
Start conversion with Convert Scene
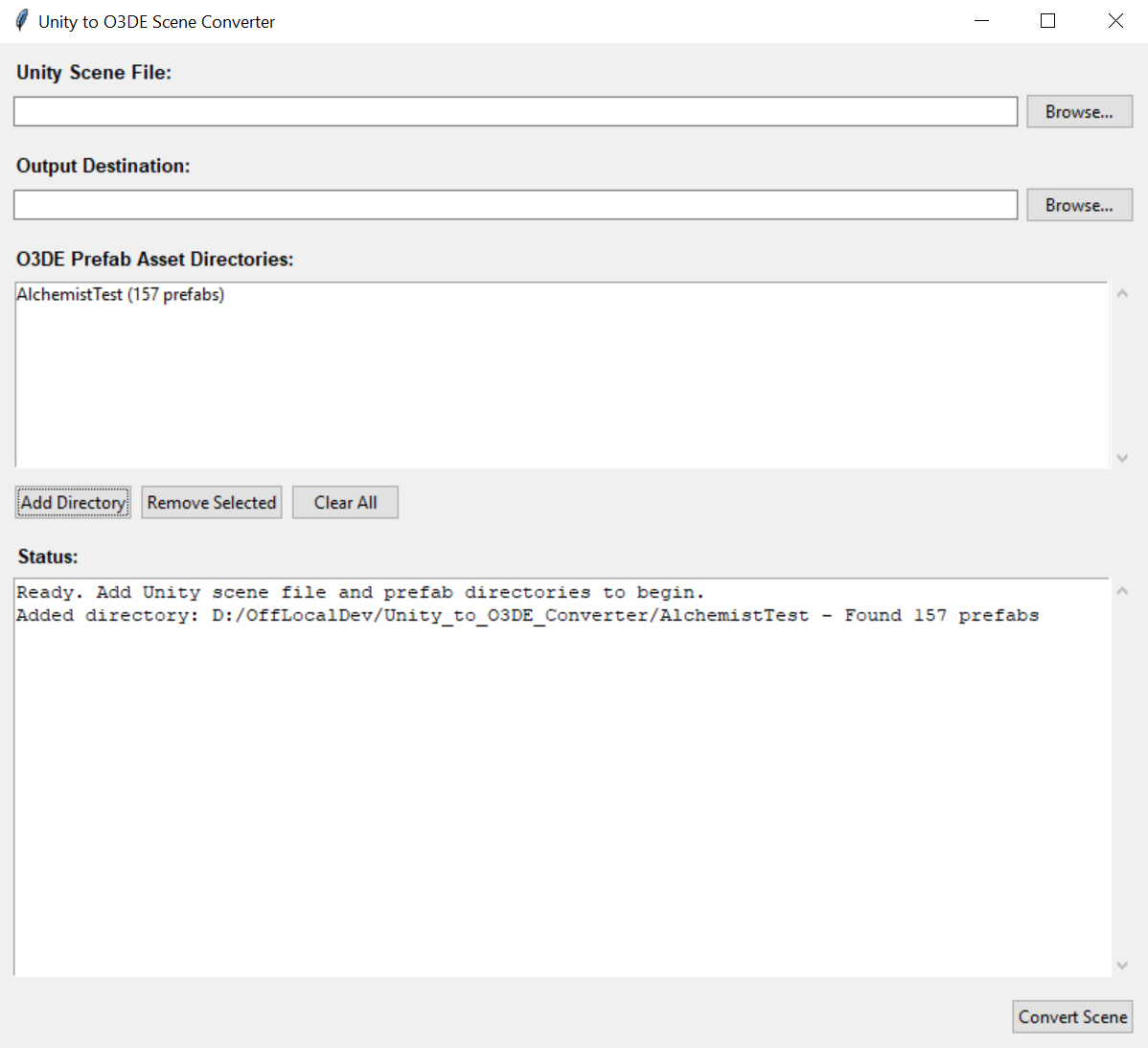tap(1072, 1016)
